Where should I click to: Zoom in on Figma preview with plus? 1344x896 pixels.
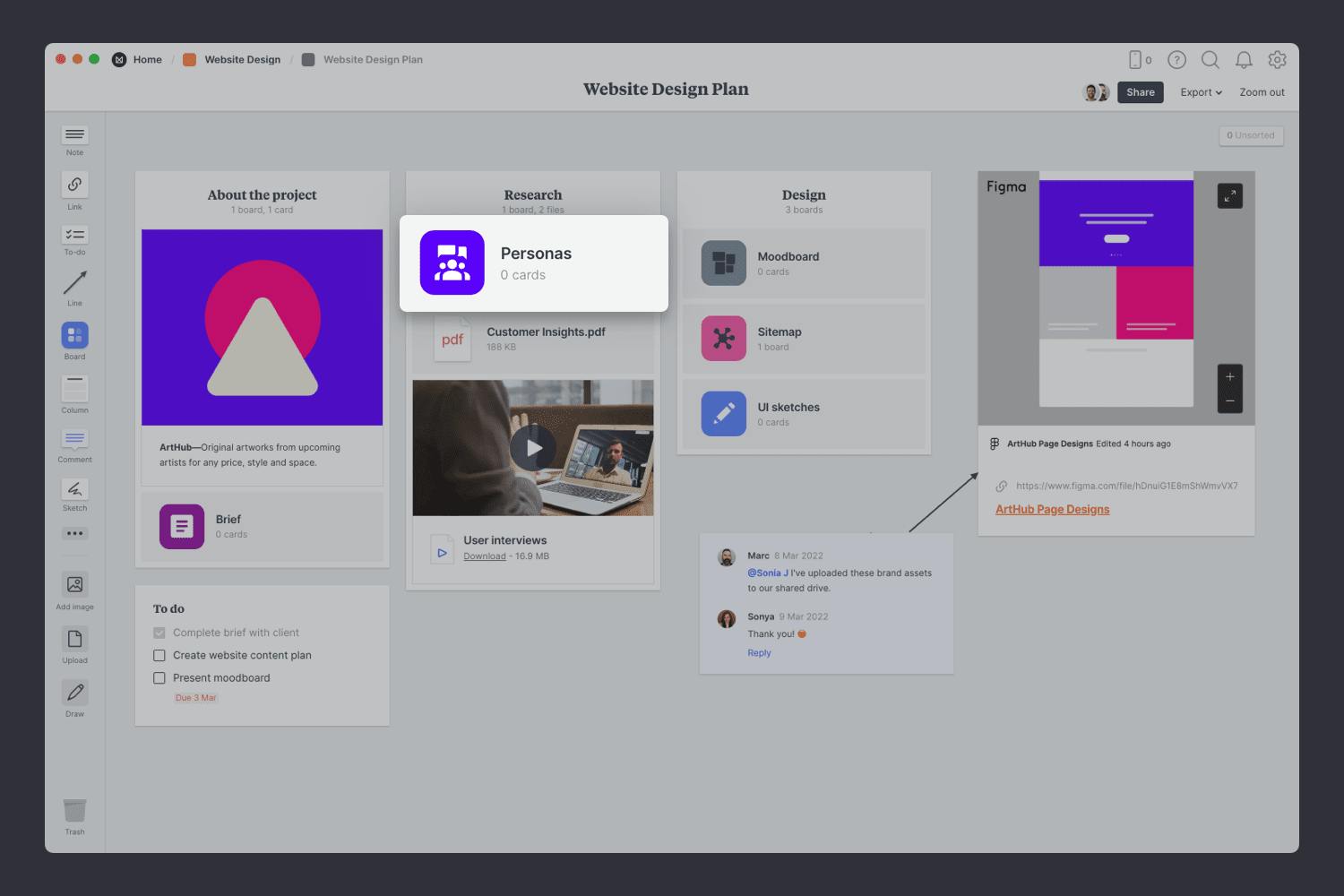[x=1229, y=376]
